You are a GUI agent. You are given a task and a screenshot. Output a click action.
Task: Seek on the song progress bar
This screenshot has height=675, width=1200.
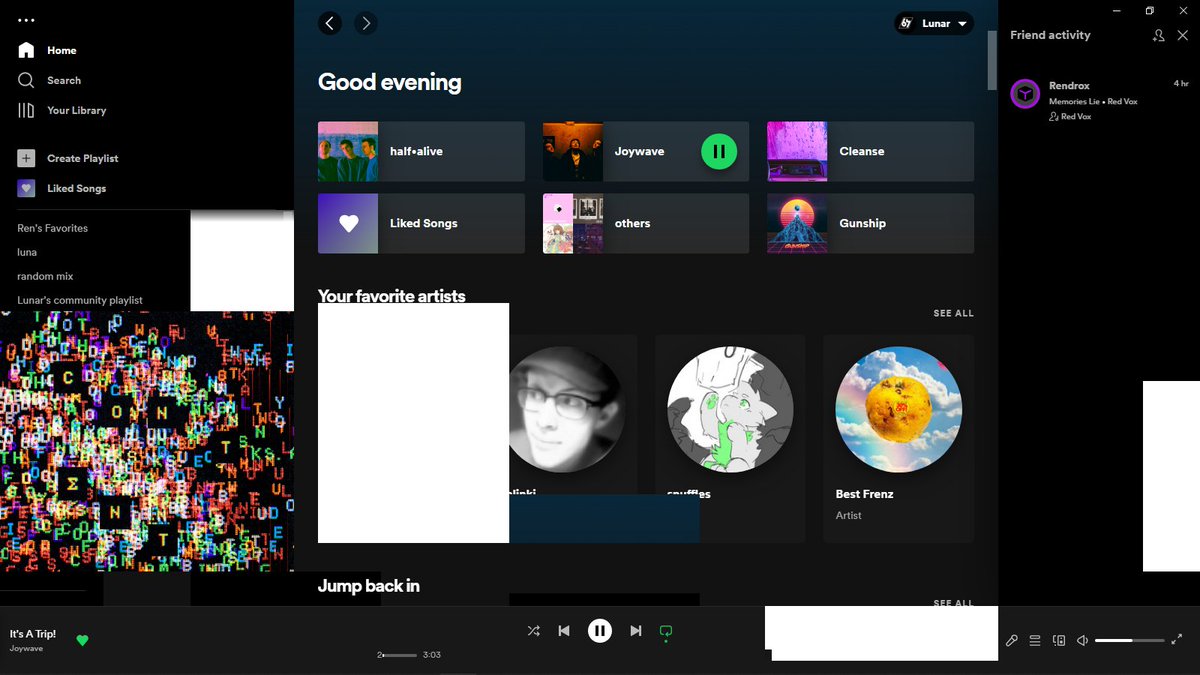[400, 655]
